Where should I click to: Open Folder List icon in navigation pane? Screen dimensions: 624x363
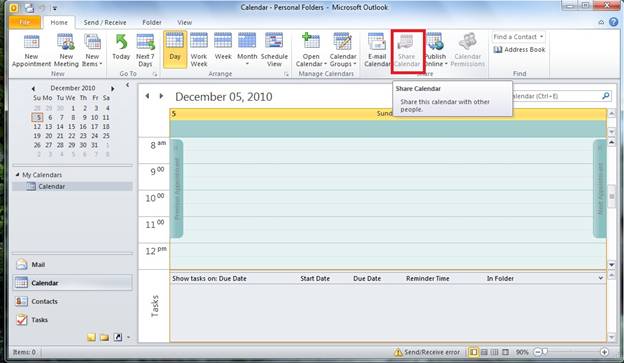[x=105, y=338]
